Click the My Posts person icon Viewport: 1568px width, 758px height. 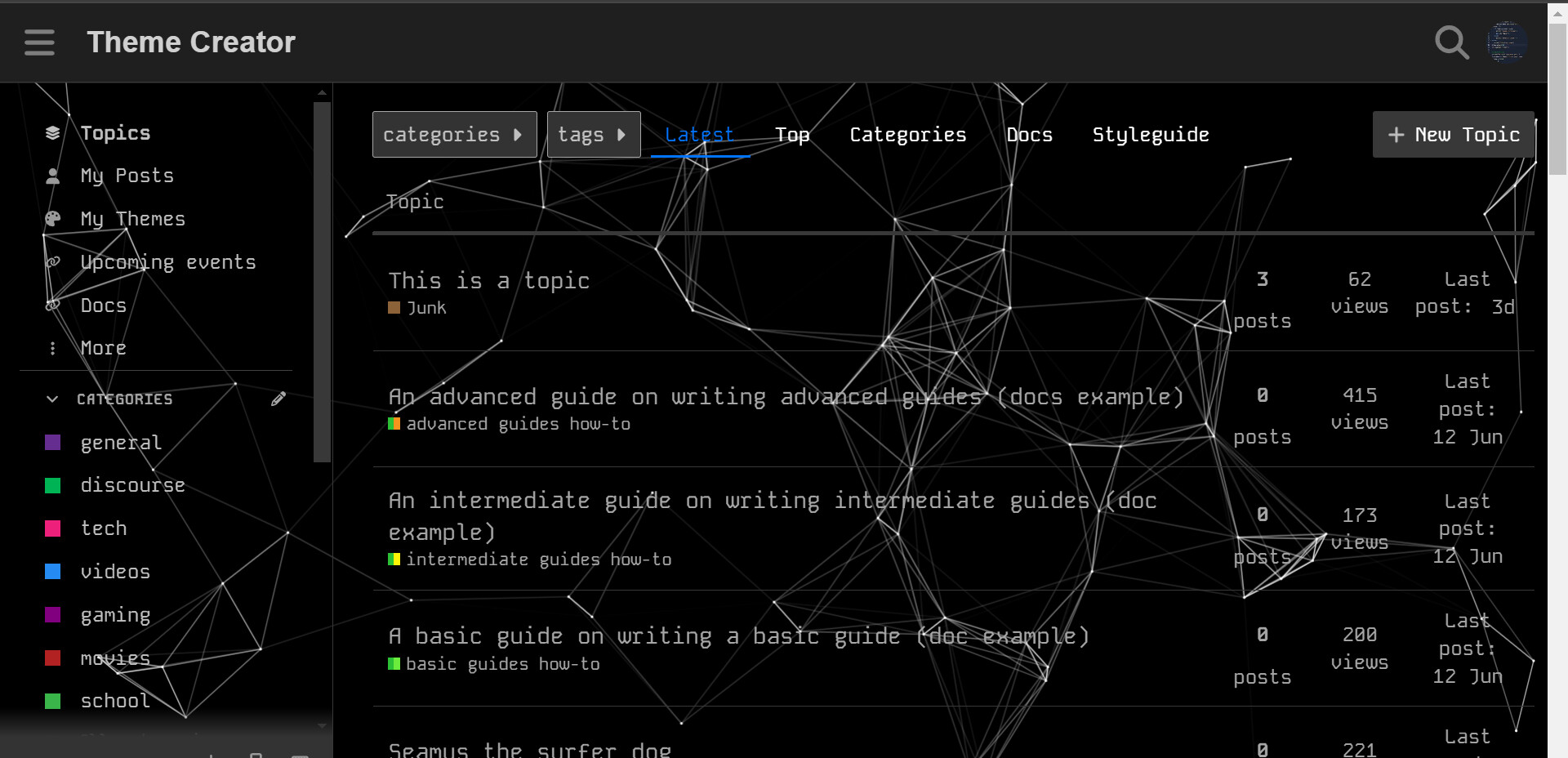[x=53, y=176]
